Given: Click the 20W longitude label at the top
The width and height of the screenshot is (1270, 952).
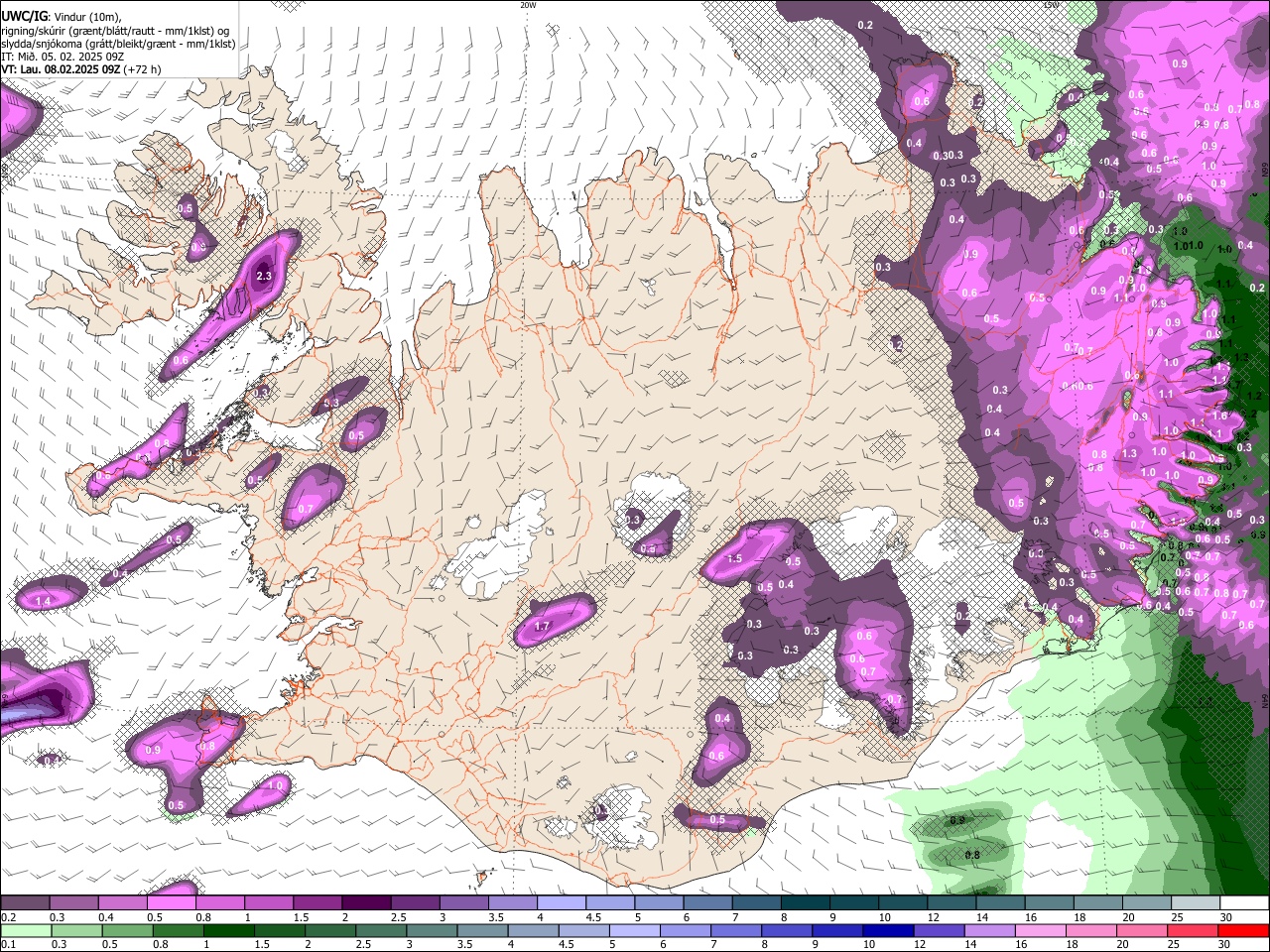Looking at the screenshot, I should [x=528, y=5].
